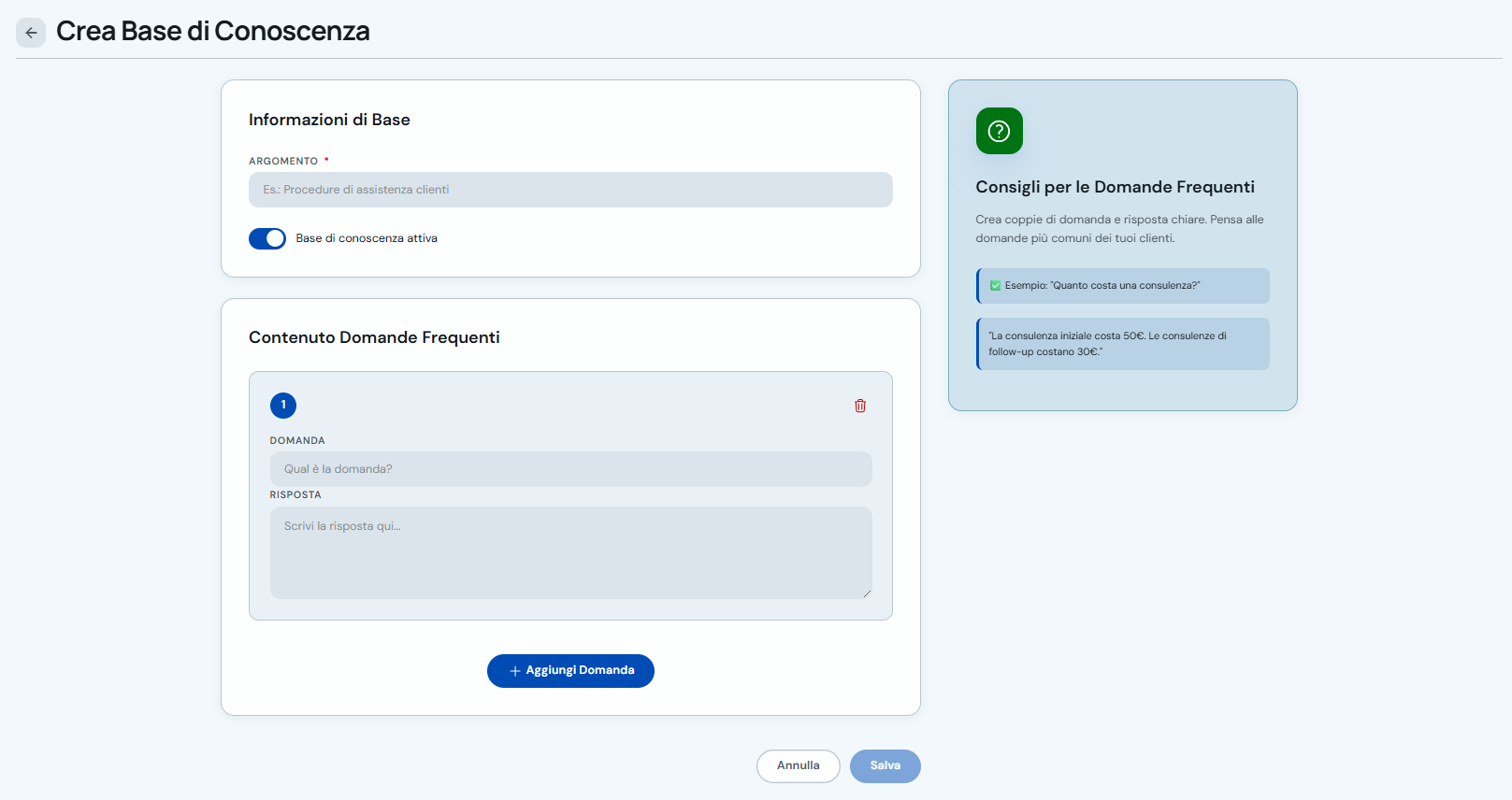Viewport: 1512px width, 800px height.
Task: Click the Risposta text area
Action: point(570,552)
